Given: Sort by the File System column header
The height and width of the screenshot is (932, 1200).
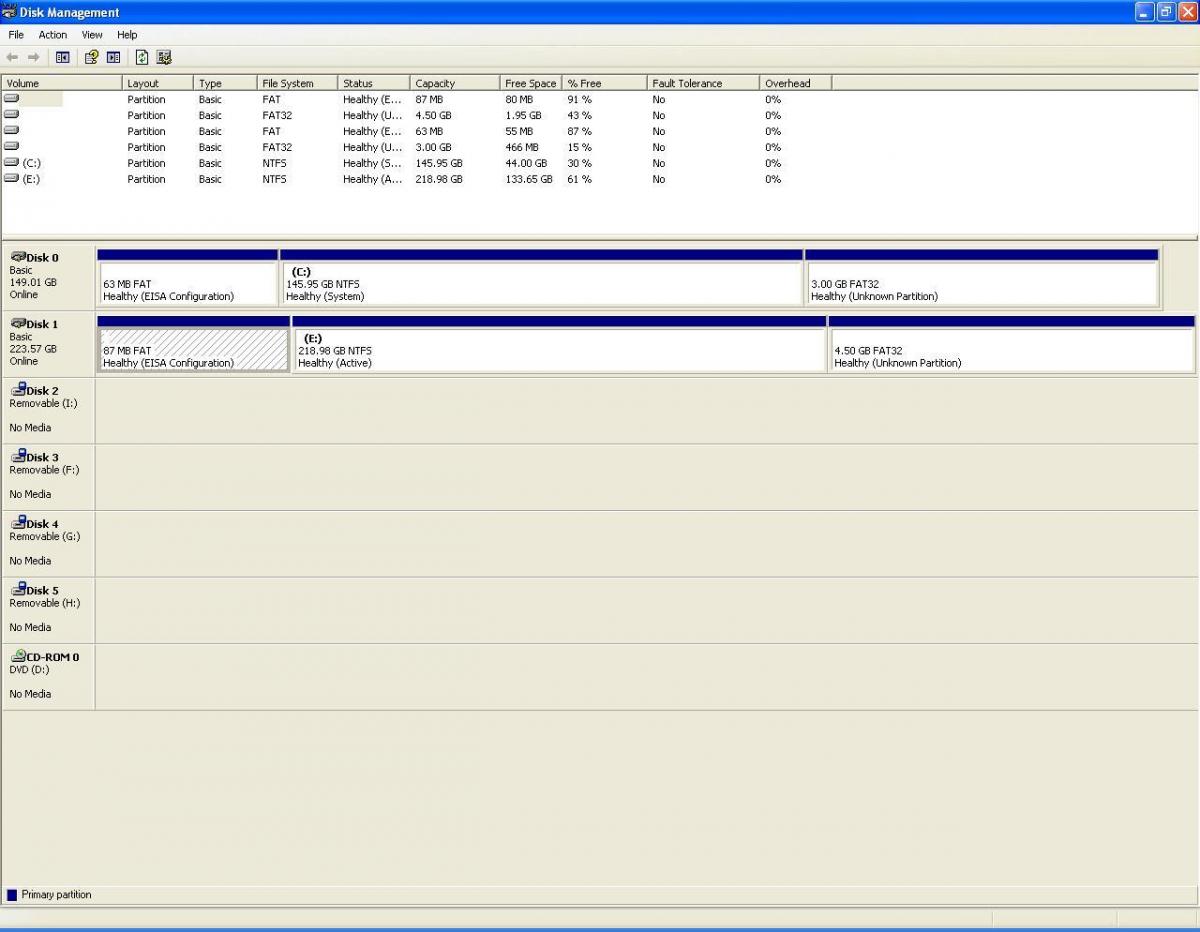Looking at the screenshot, I should pos(297,83).
